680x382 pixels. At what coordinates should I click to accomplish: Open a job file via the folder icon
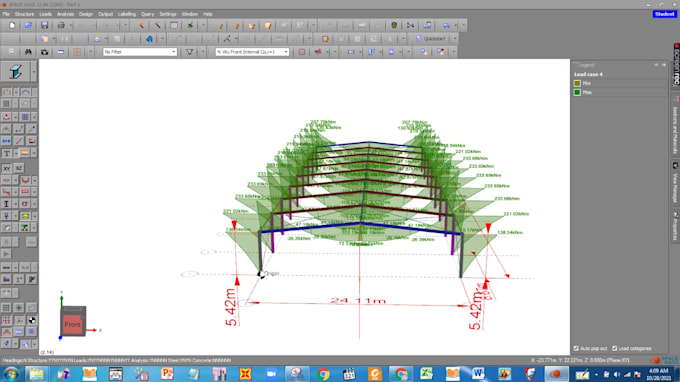click(28, 26)
